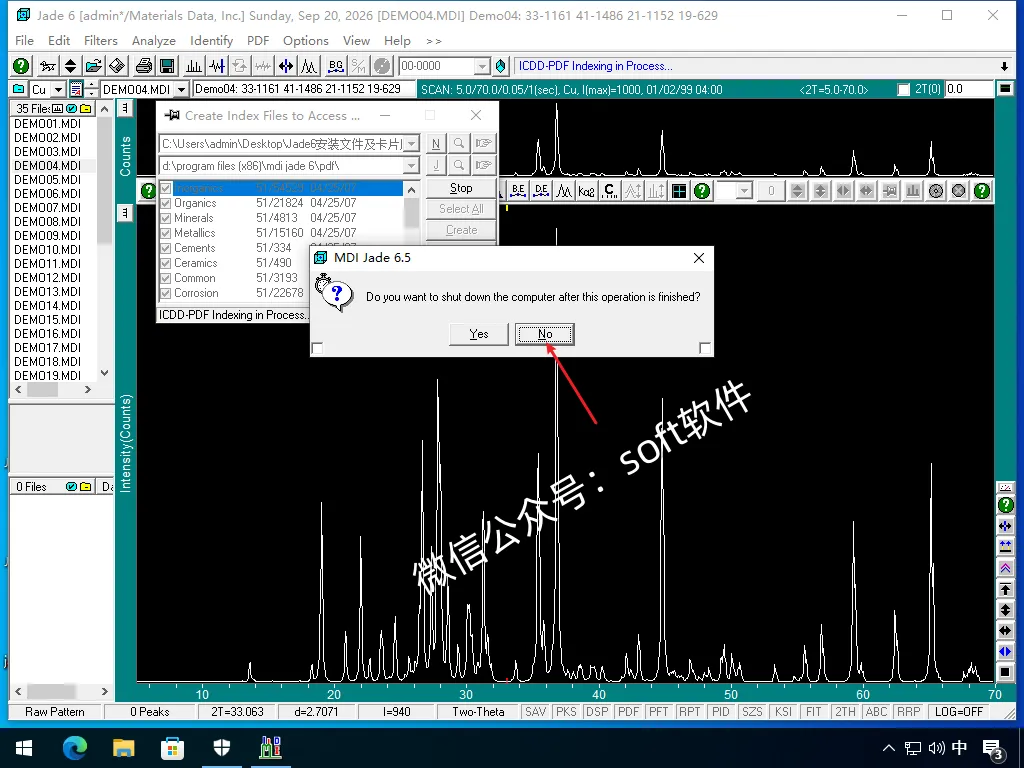
Task: Click the Stop indexing button
Action: (461, 188)
